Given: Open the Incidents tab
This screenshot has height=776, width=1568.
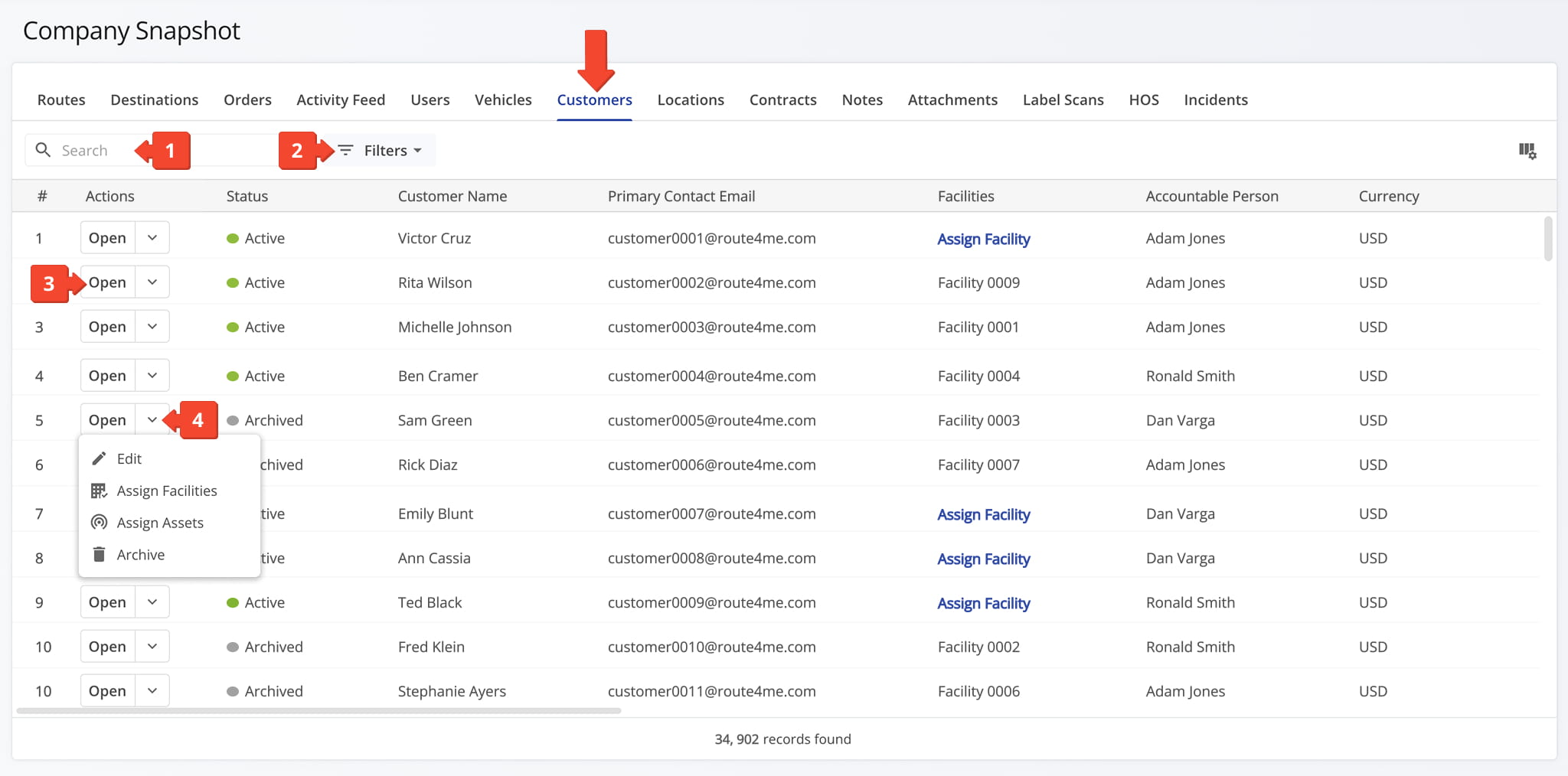Looking at the screenshot, I should click(x=1216, y=99).
